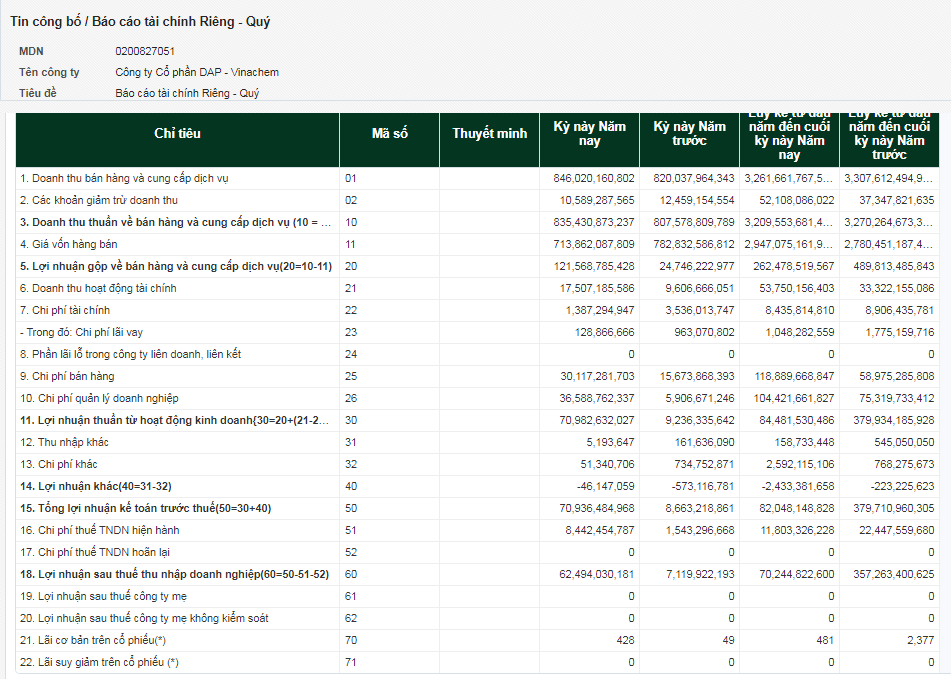
Task: Click value 17,507,185,586 financial income
Action: [x=597, y=288]
